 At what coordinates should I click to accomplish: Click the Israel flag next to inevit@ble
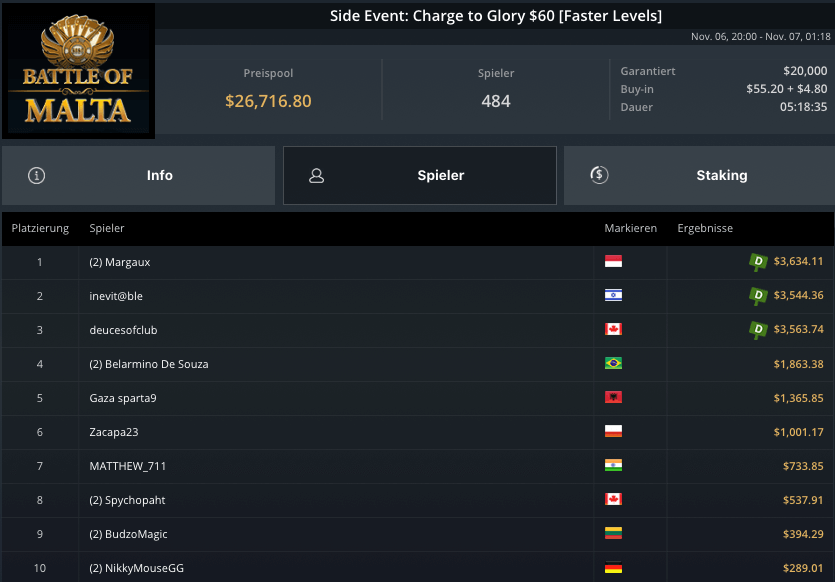click(613, 296)
